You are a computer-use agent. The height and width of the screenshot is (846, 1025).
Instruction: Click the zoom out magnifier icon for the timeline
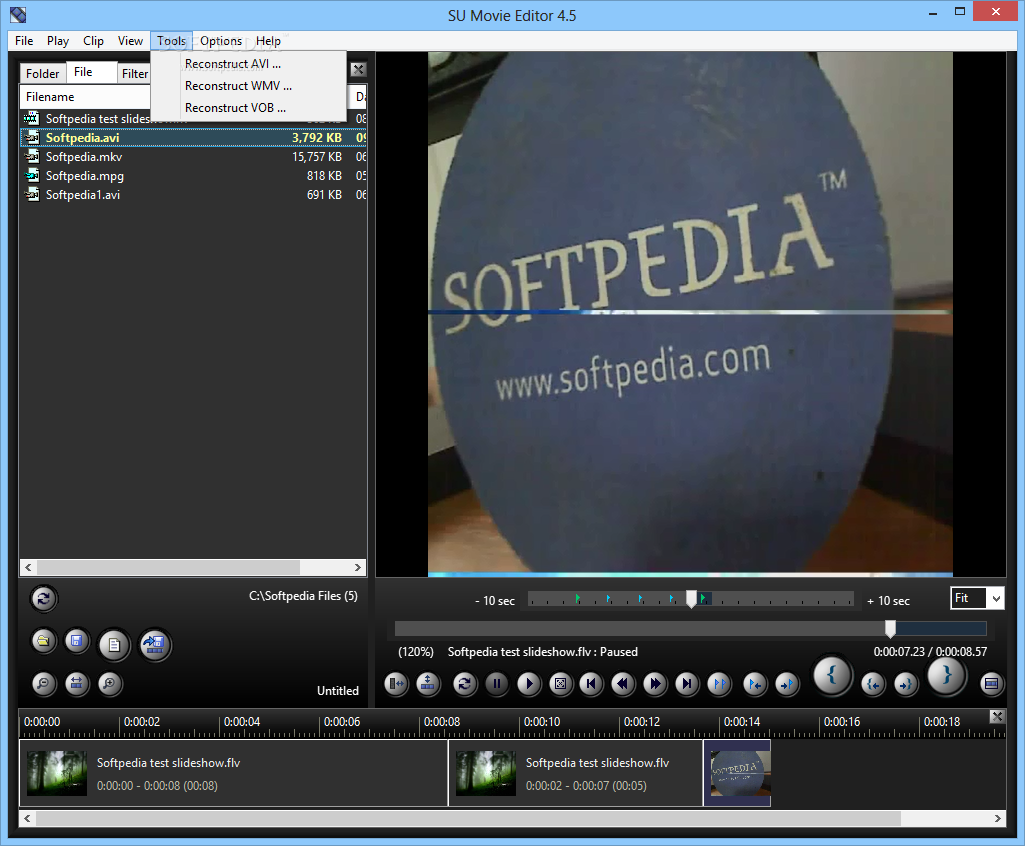point(43,684)
